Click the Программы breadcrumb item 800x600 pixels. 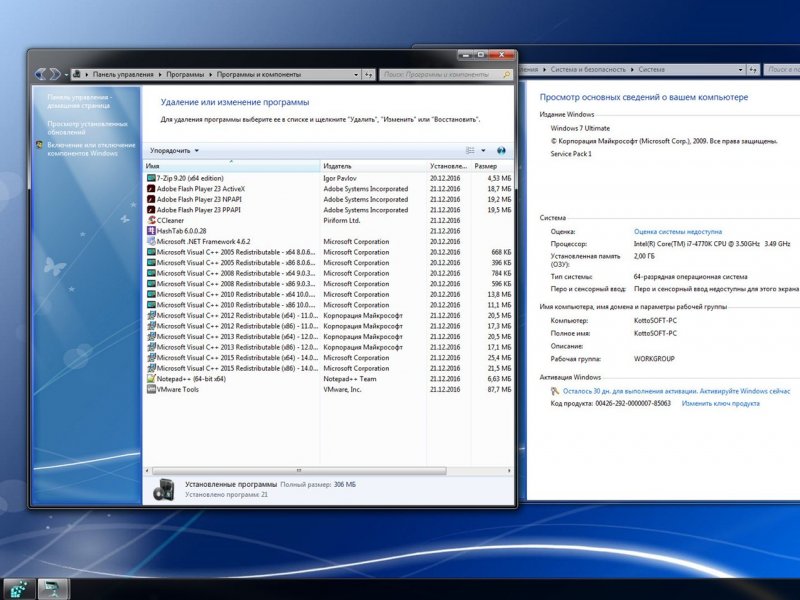(185, 74)
